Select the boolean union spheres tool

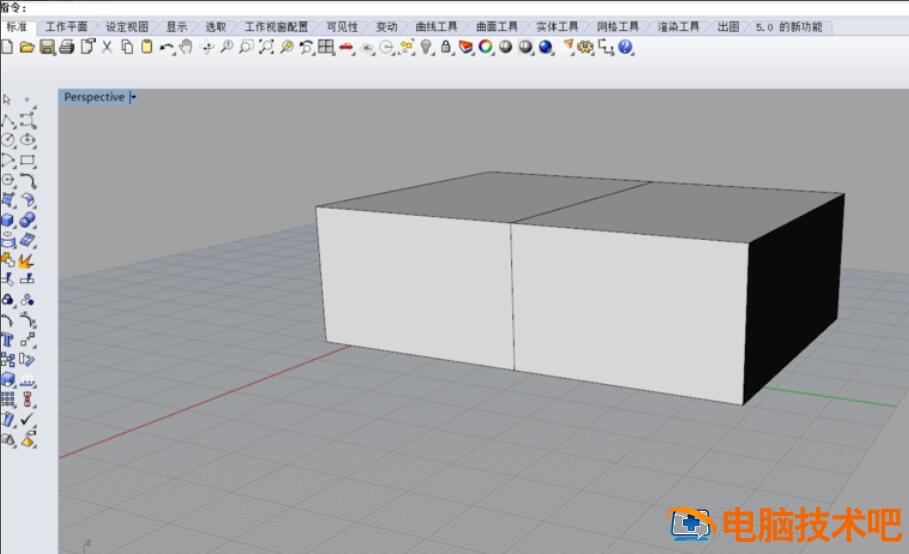coord(27,220)
